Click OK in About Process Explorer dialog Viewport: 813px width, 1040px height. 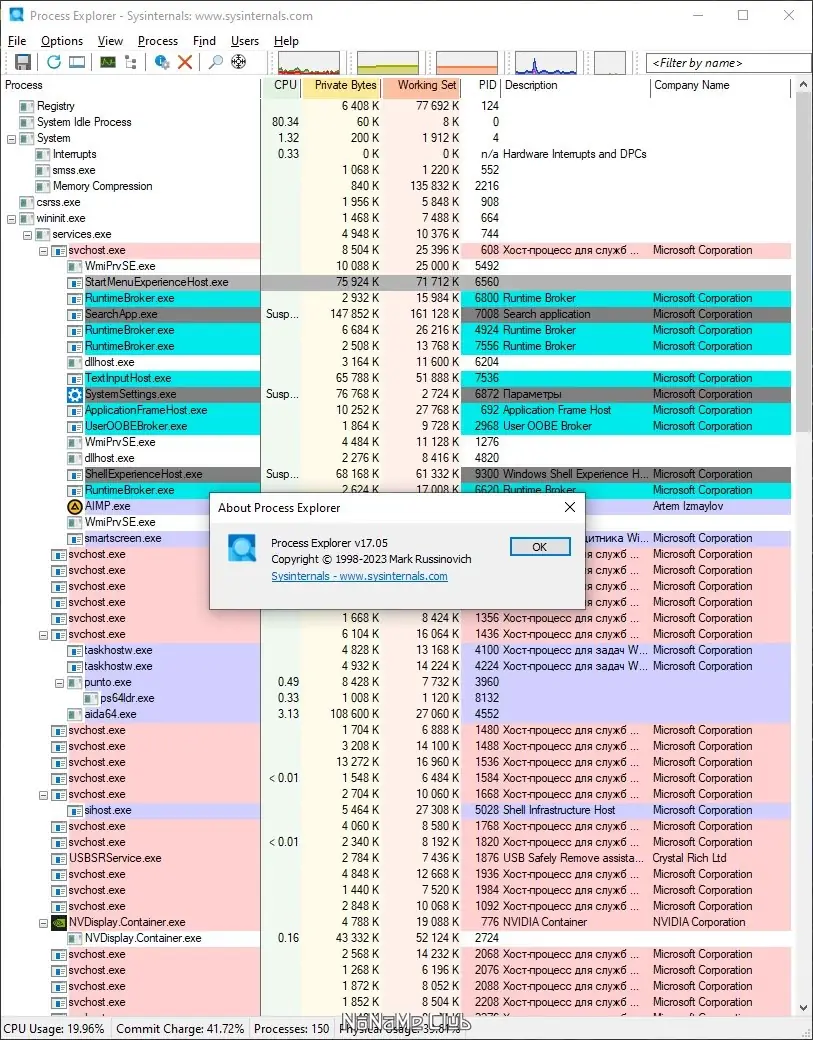540,547
